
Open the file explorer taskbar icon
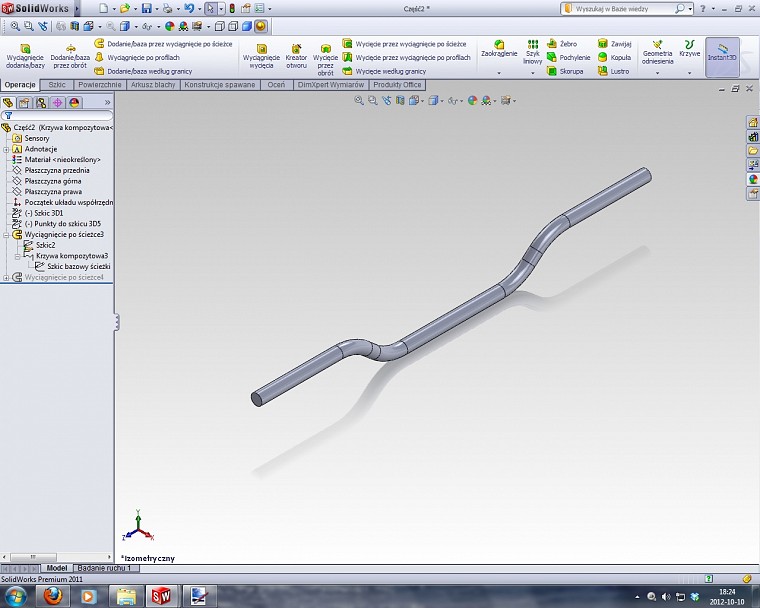click(x=126, y=595)
